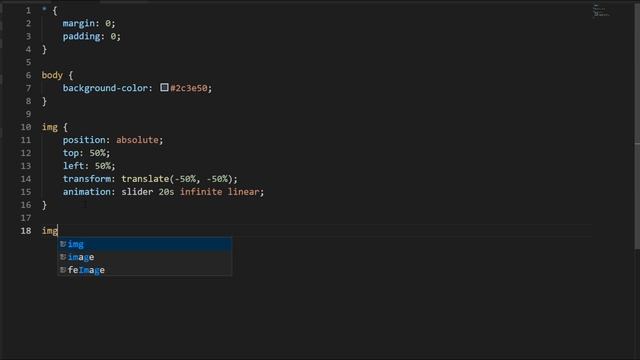Click the 'background-color' property

[105, 88]
